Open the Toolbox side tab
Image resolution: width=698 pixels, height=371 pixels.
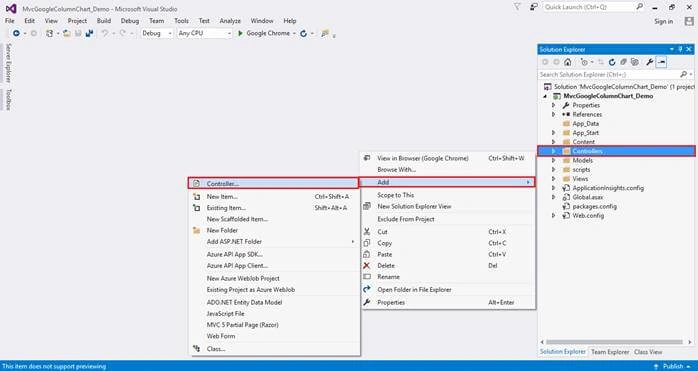click(8, 99)
